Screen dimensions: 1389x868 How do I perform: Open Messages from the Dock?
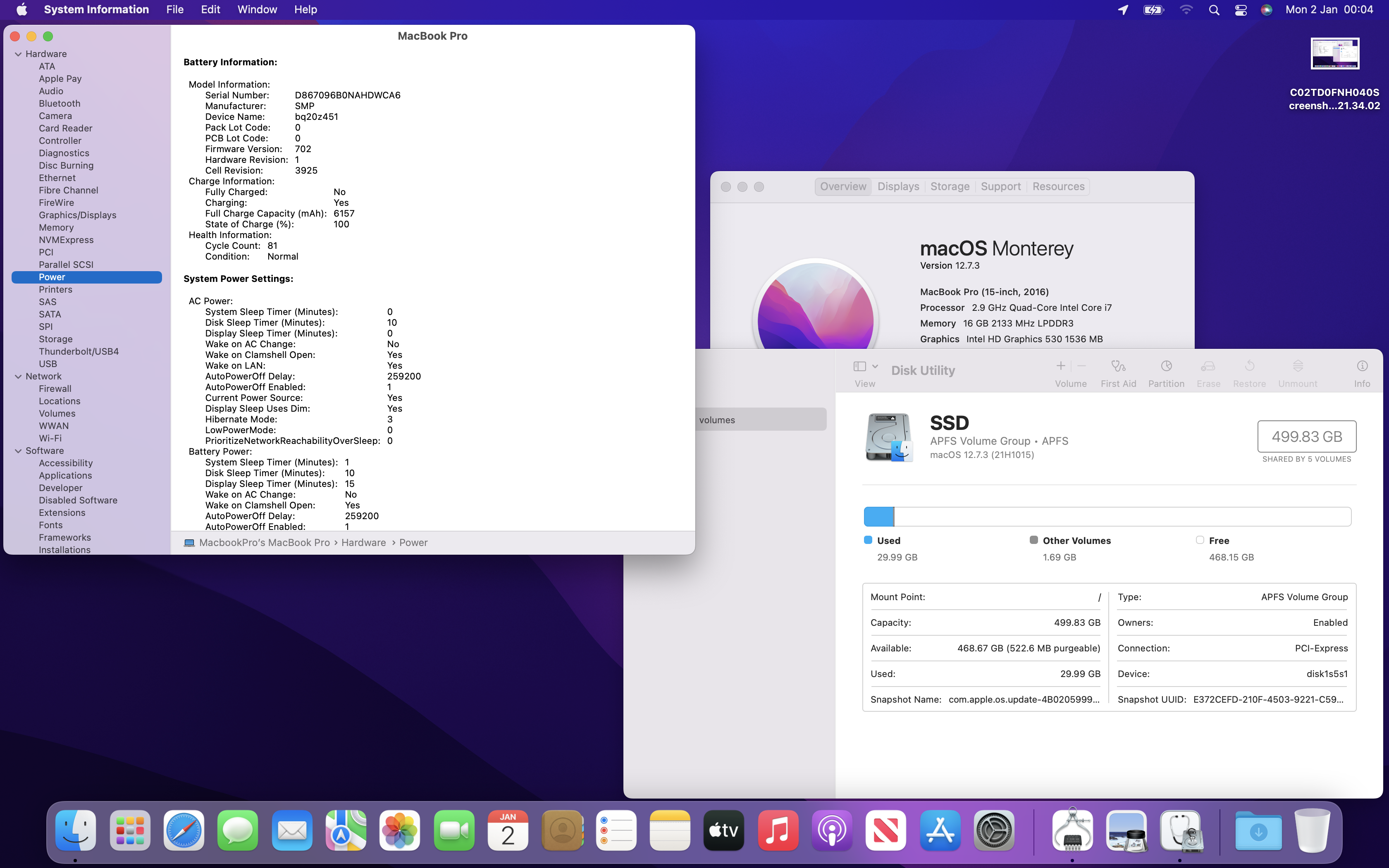coord(238,830)
